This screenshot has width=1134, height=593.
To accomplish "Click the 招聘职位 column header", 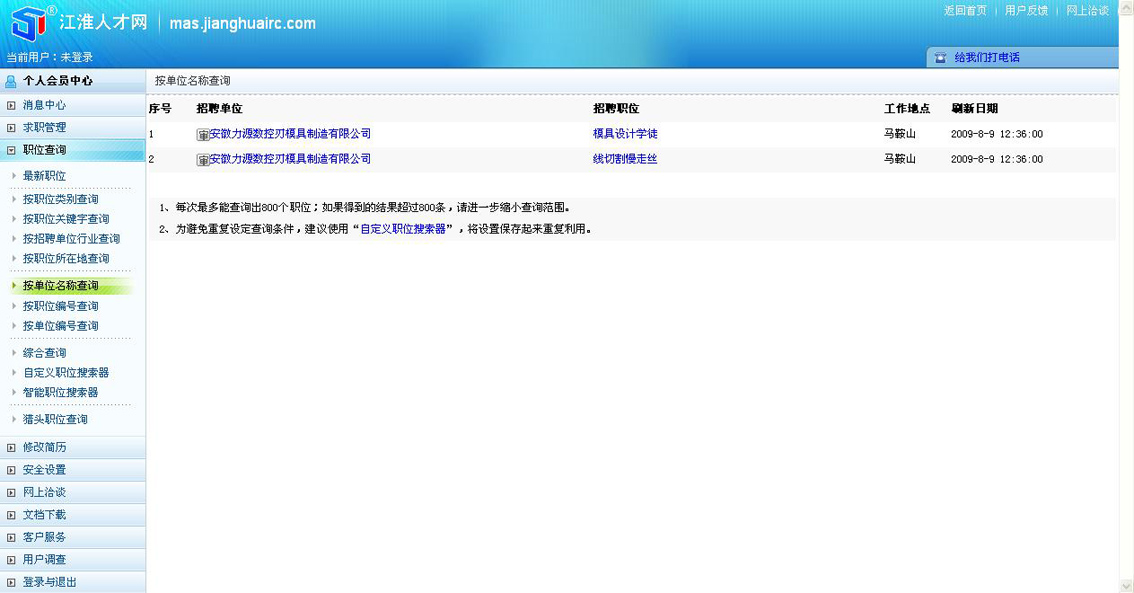I will [616, 108].
